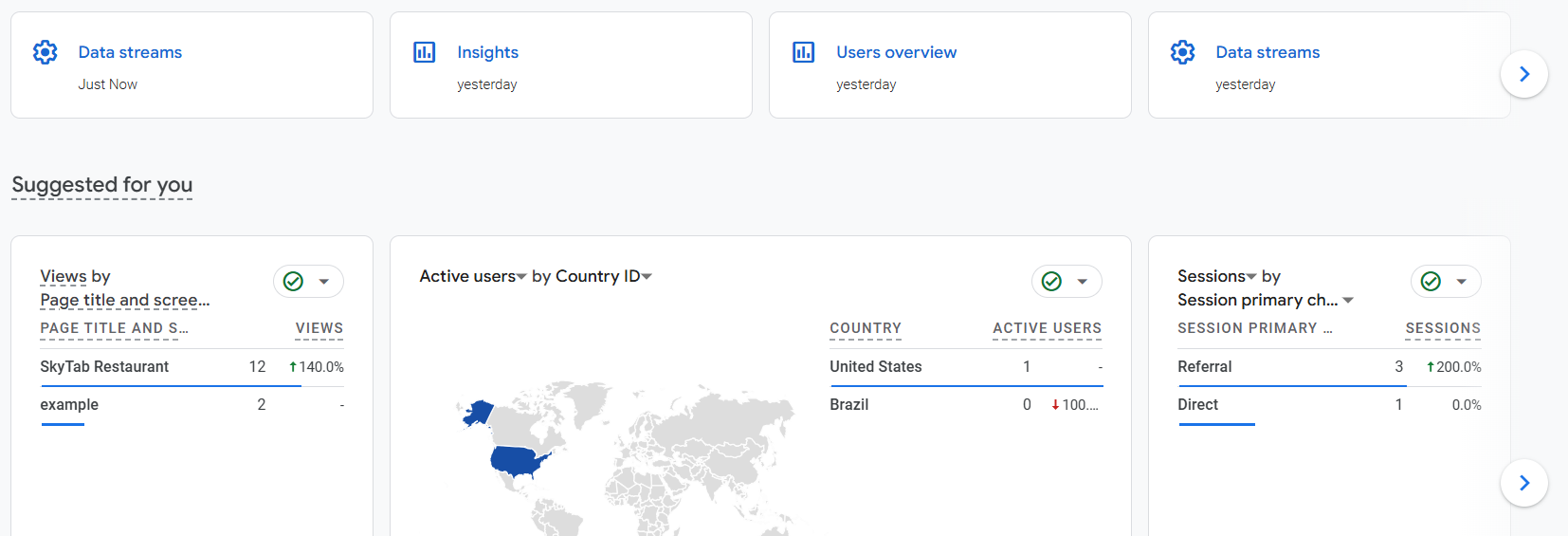Click the Referral row in the Sessions card
The height and width of the screenshot is (536, 1568).
1204,367
